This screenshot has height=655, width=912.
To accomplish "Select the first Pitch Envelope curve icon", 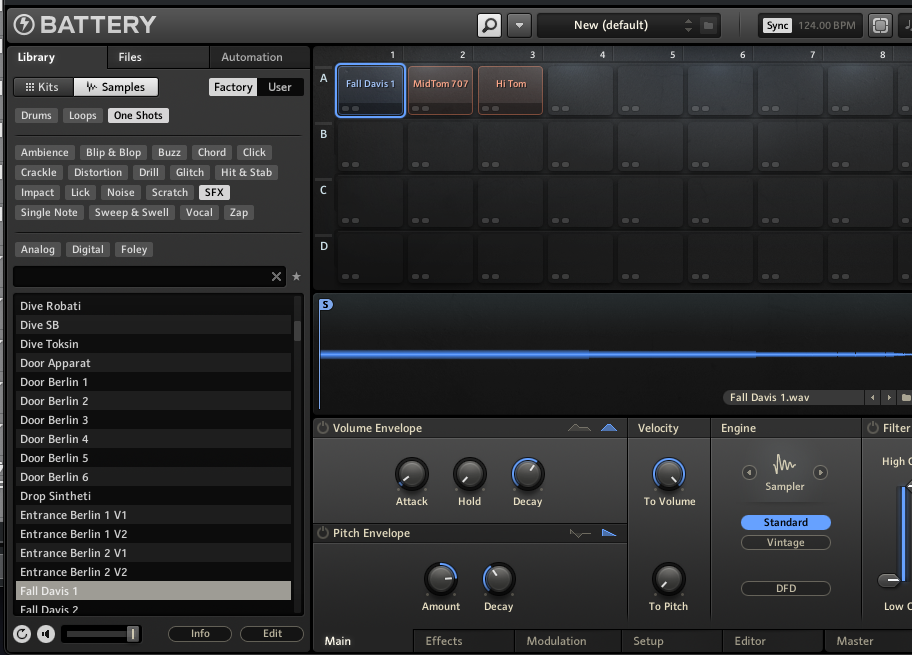I will (580, 533).
